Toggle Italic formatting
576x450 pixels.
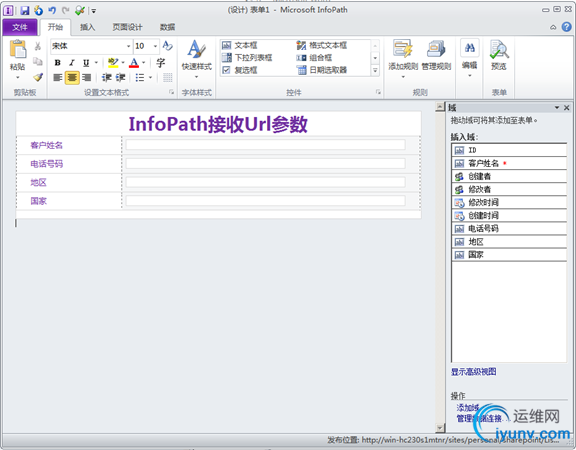tap(72, 63)
